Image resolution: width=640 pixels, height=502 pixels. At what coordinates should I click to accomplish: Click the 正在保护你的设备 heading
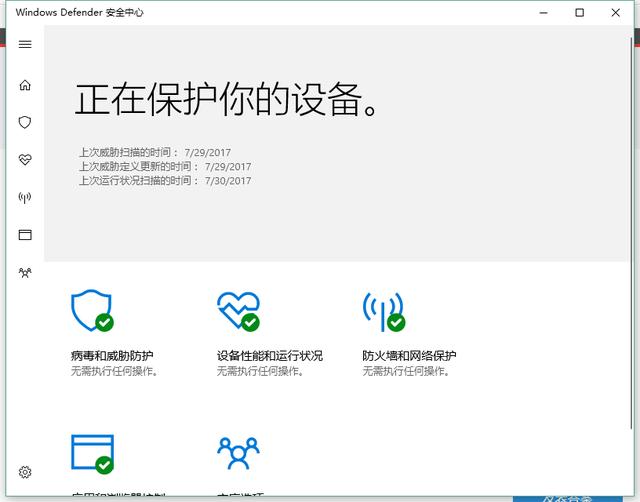(x=227, y=99)
